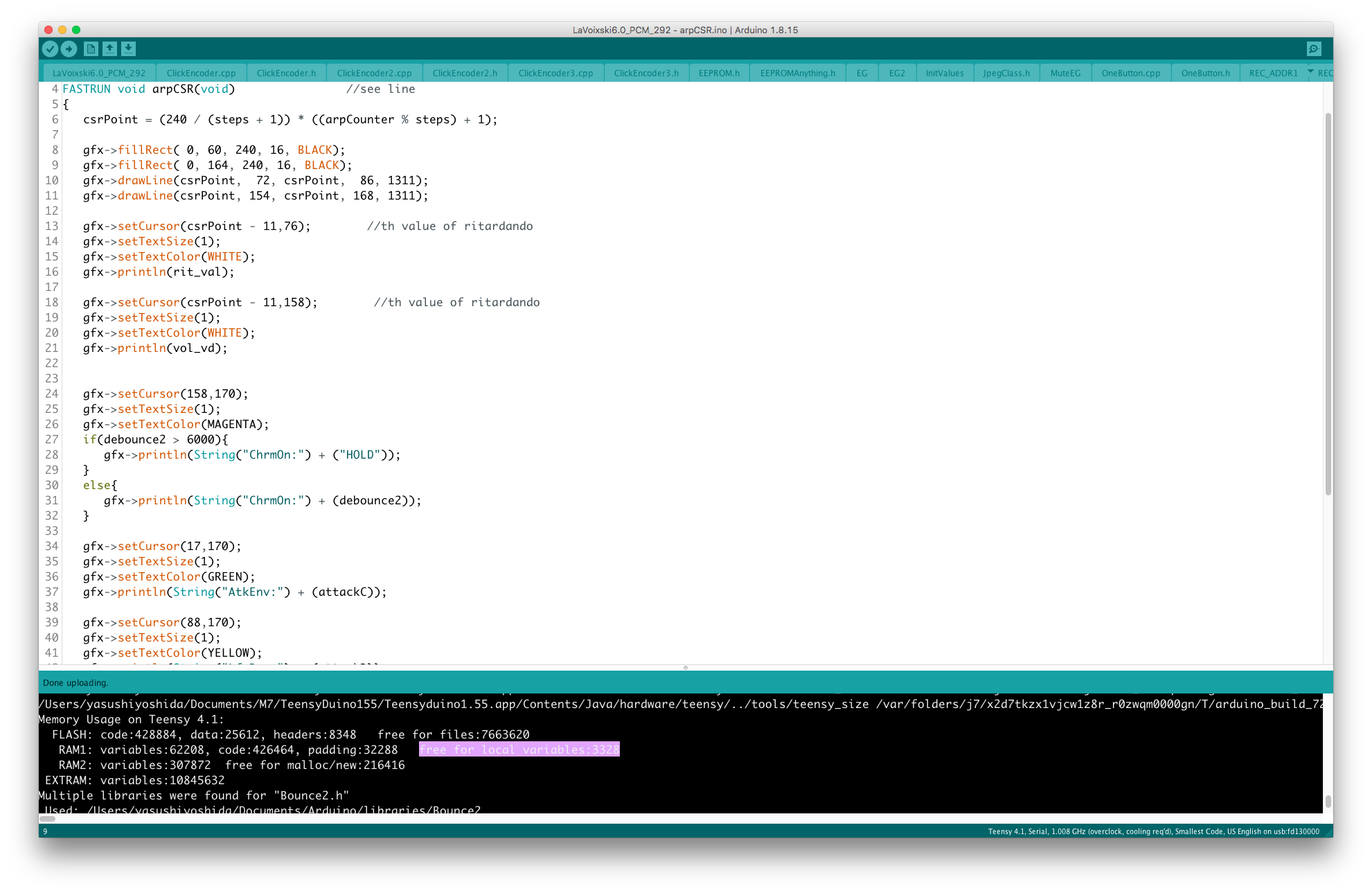Viewport: 1372px width, 893px height.
Task: Click 'Memory Usage on Teensy 4.1:' console line
Action: click(x=132, y=719)
